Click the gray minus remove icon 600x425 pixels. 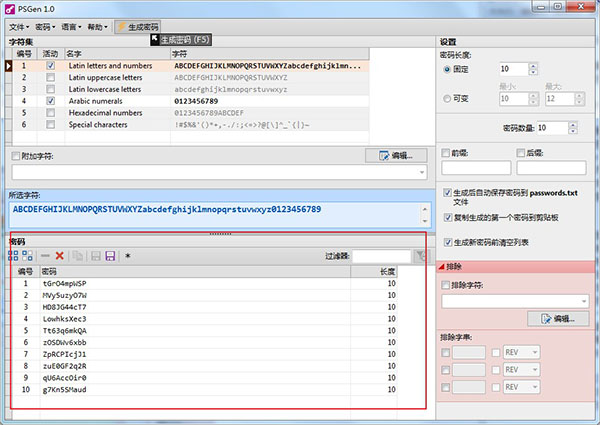click(x=45, y=256)
